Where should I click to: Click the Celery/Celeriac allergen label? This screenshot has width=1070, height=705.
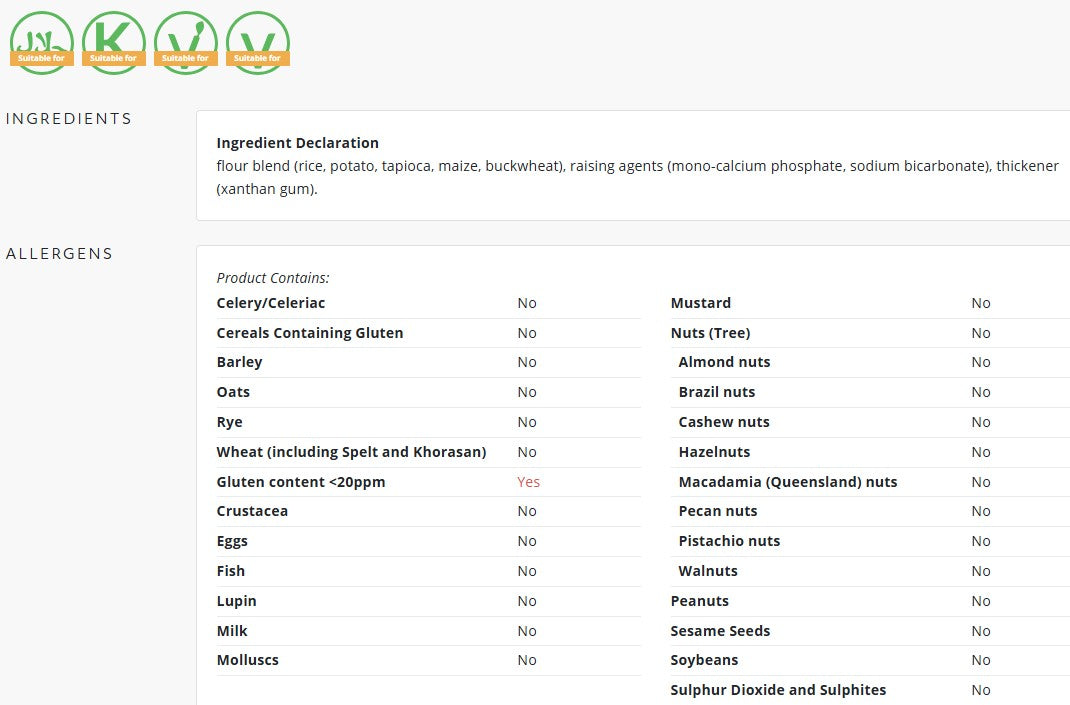271,303
